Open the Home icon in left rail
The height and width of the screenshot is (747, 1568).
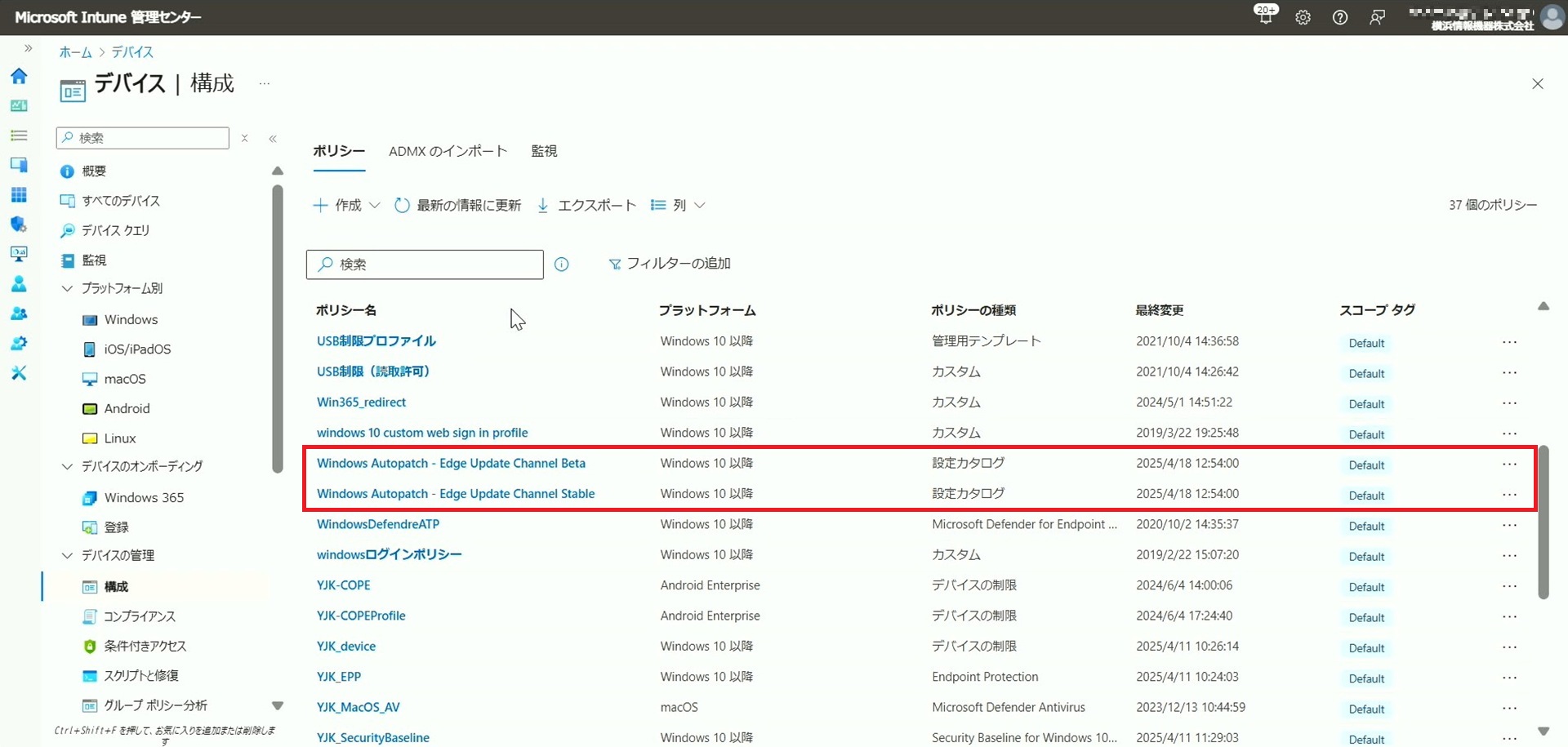pyautogui.click(x=19, y=76)
